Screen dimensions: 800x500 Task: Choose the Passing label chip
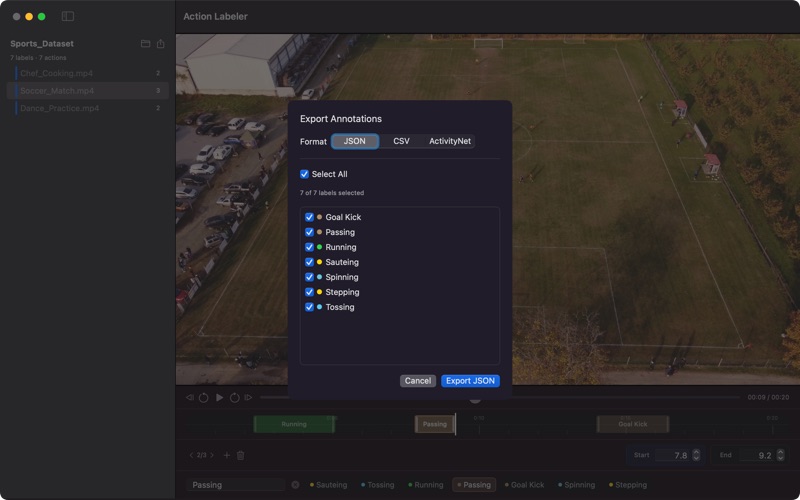click(474, 485)
